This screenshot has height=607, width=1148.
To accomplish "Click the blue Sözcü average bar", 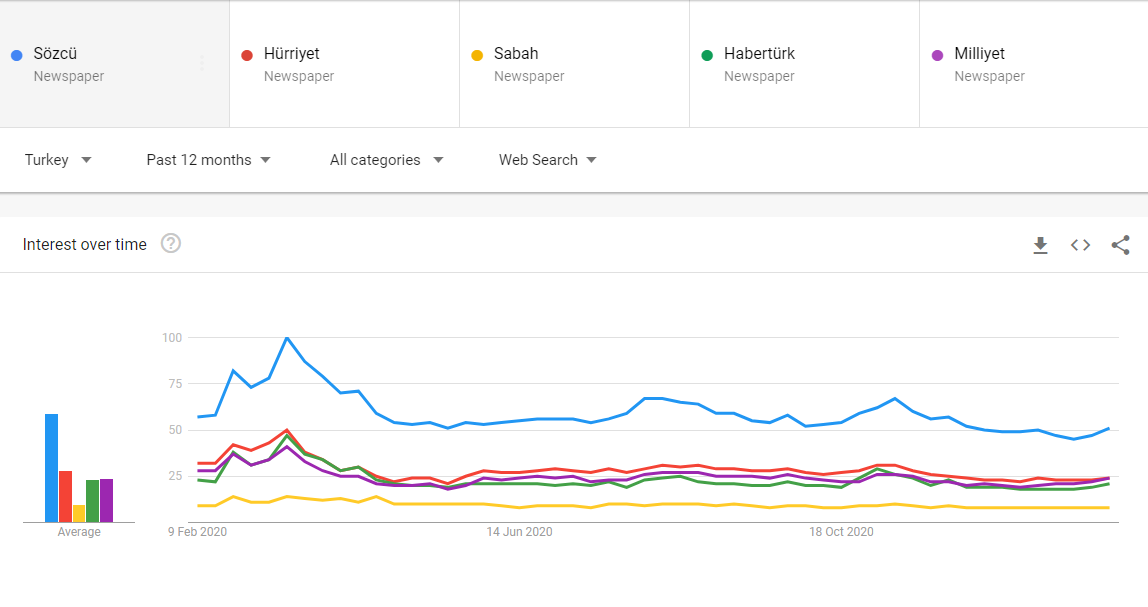I will click(51, 468).
